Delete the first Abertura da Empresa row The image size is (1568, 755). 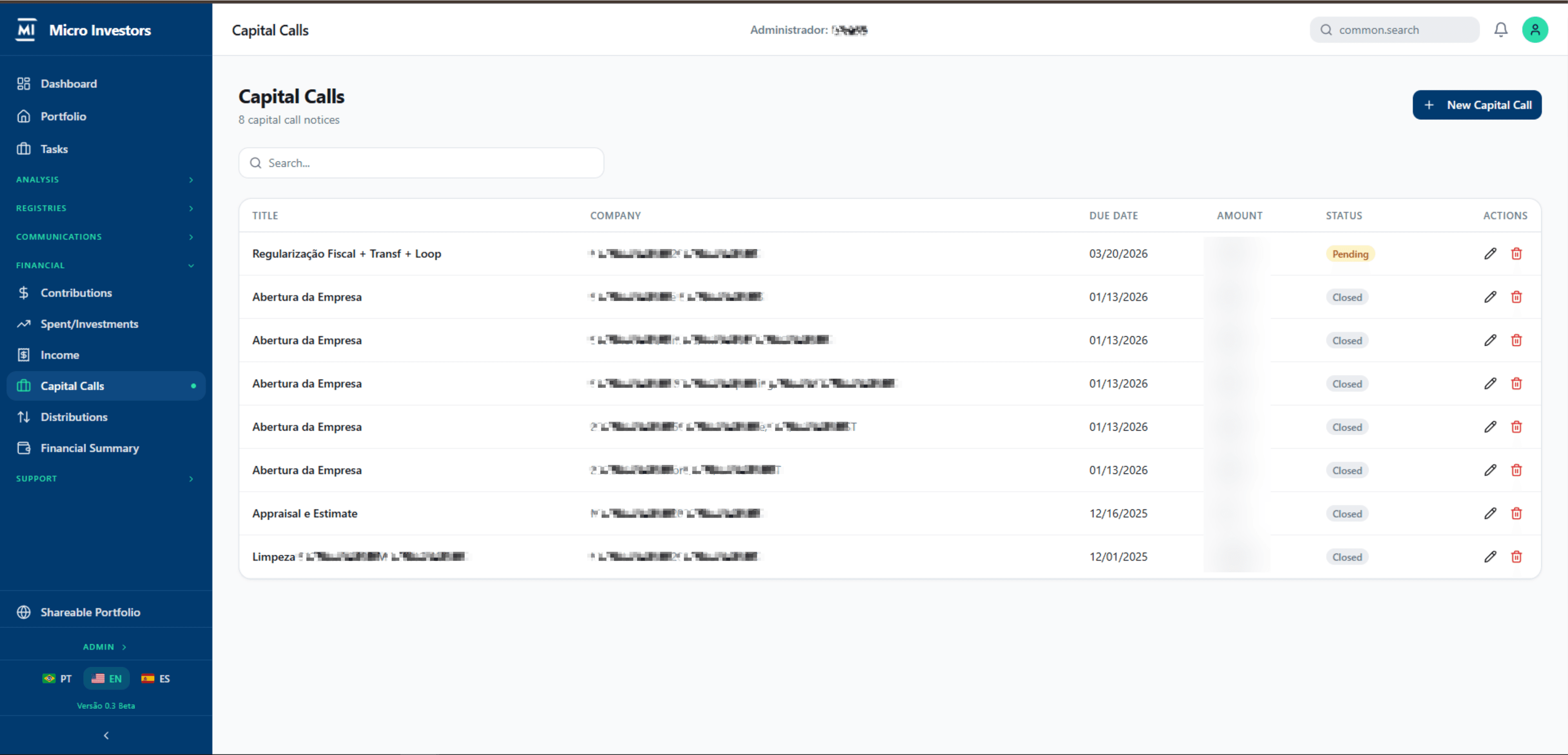tap(1516, 297)
